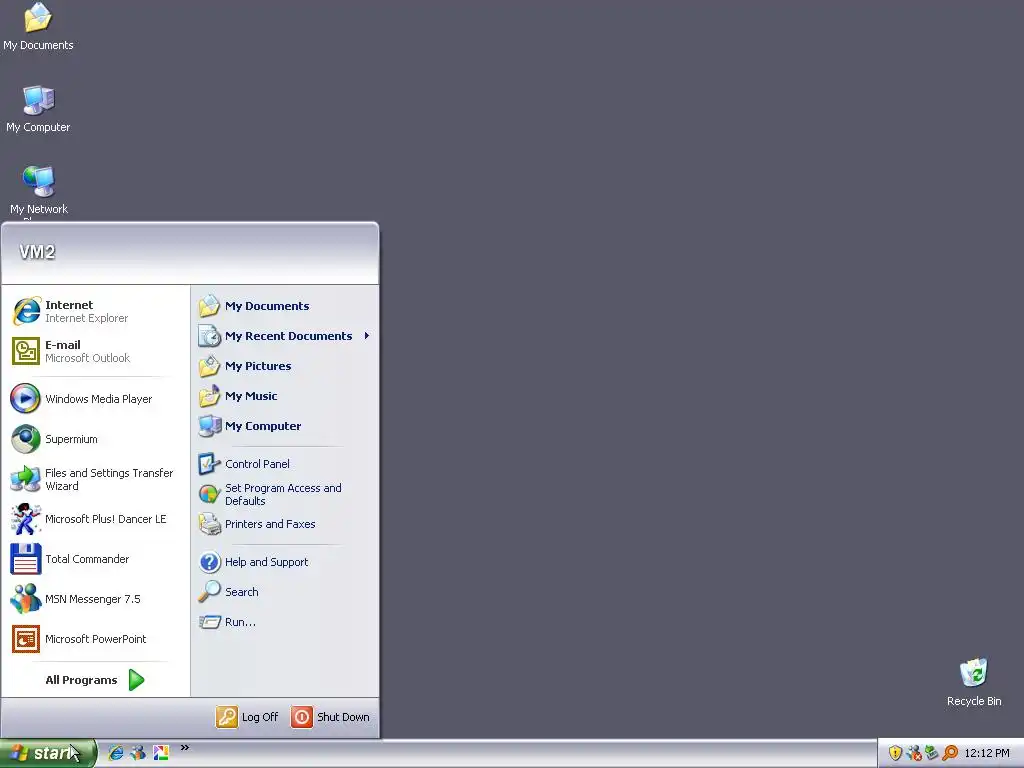
Task: Open Windows Media Player
Action: pos(95,399)
